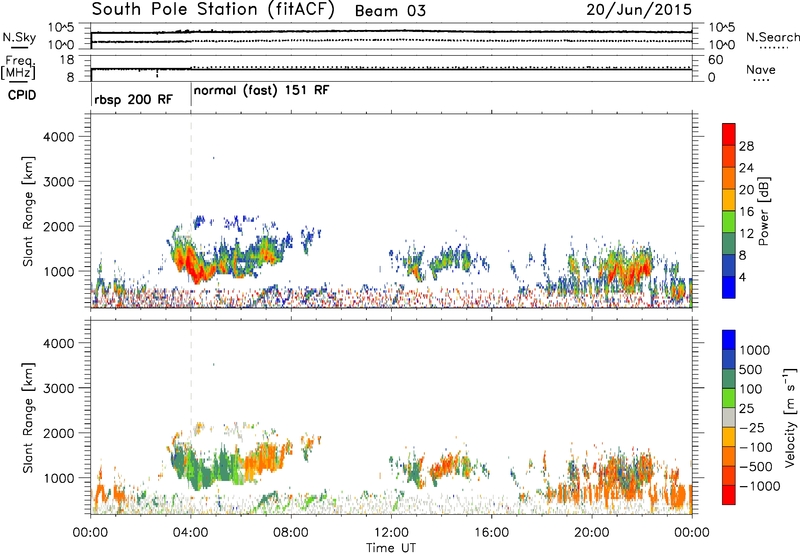Click the "12" label on the power colorbar

(746, 234)
